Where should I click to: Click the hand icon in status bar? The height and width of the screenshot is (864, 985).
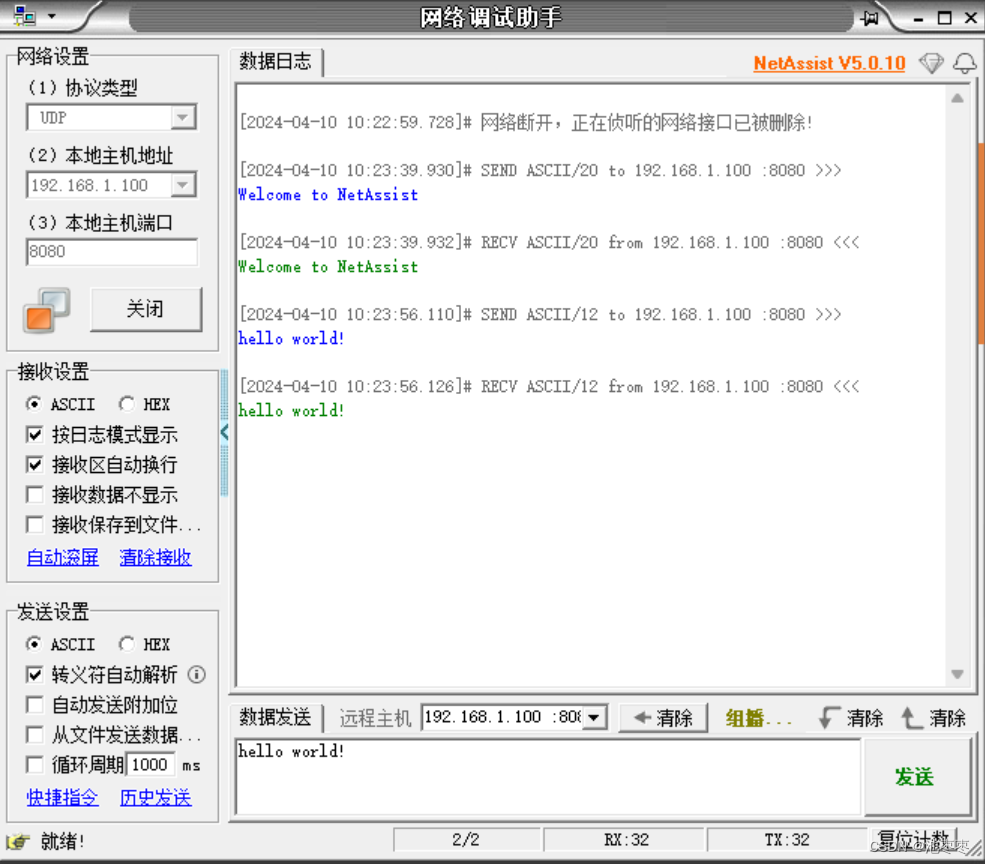click(x=18, y=841)
